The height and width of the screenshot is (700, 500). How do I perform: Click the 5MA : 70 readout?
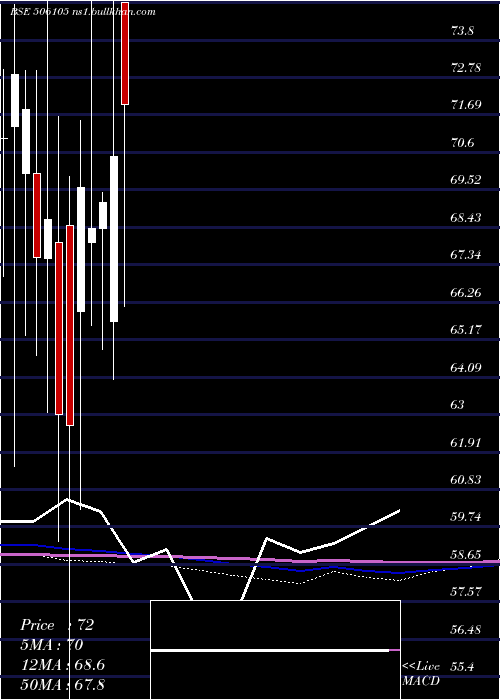tap(52, 645)
